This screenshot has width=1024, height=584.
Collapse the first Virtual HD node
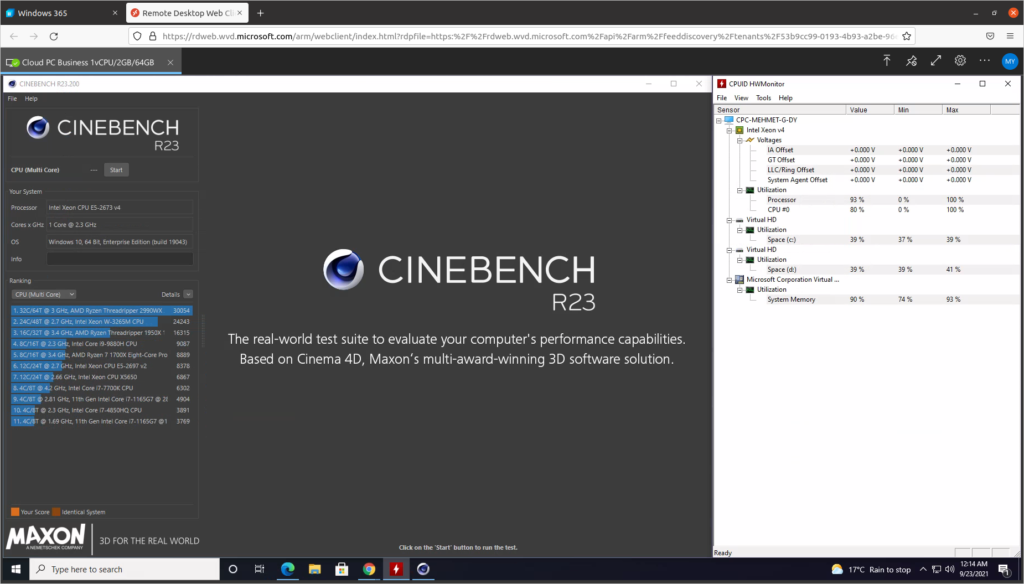tap(729, 220)
